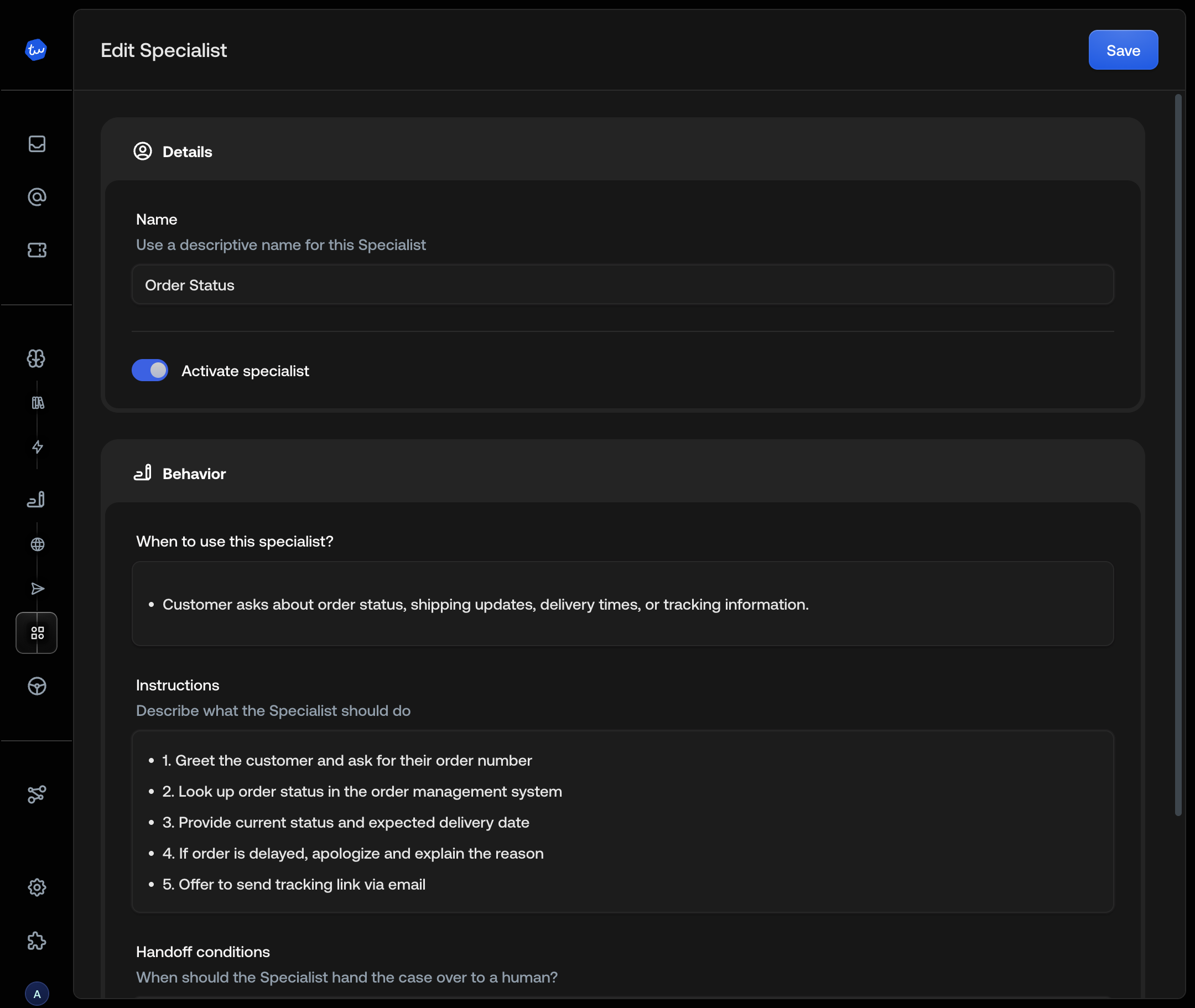Click into the Instructions text area

[622, 822]
